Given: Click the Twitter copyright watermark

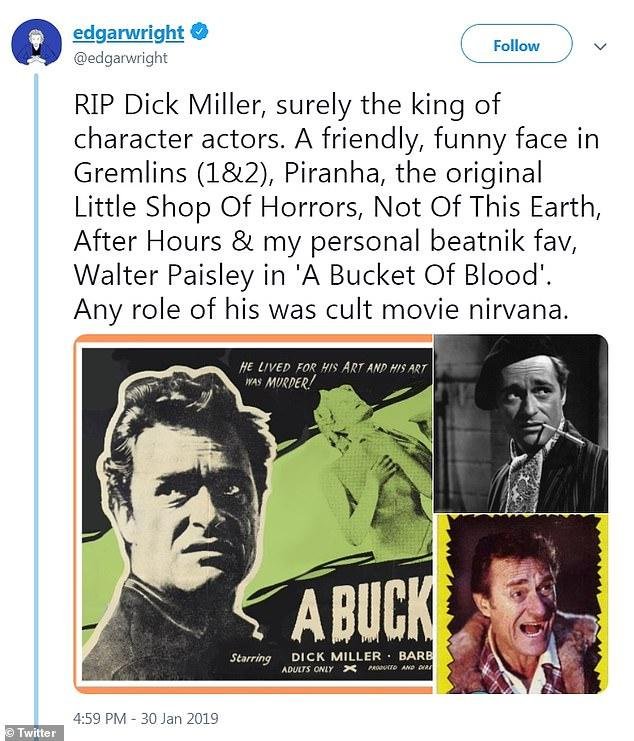Looking at the screenshot, I should (31, 733).
